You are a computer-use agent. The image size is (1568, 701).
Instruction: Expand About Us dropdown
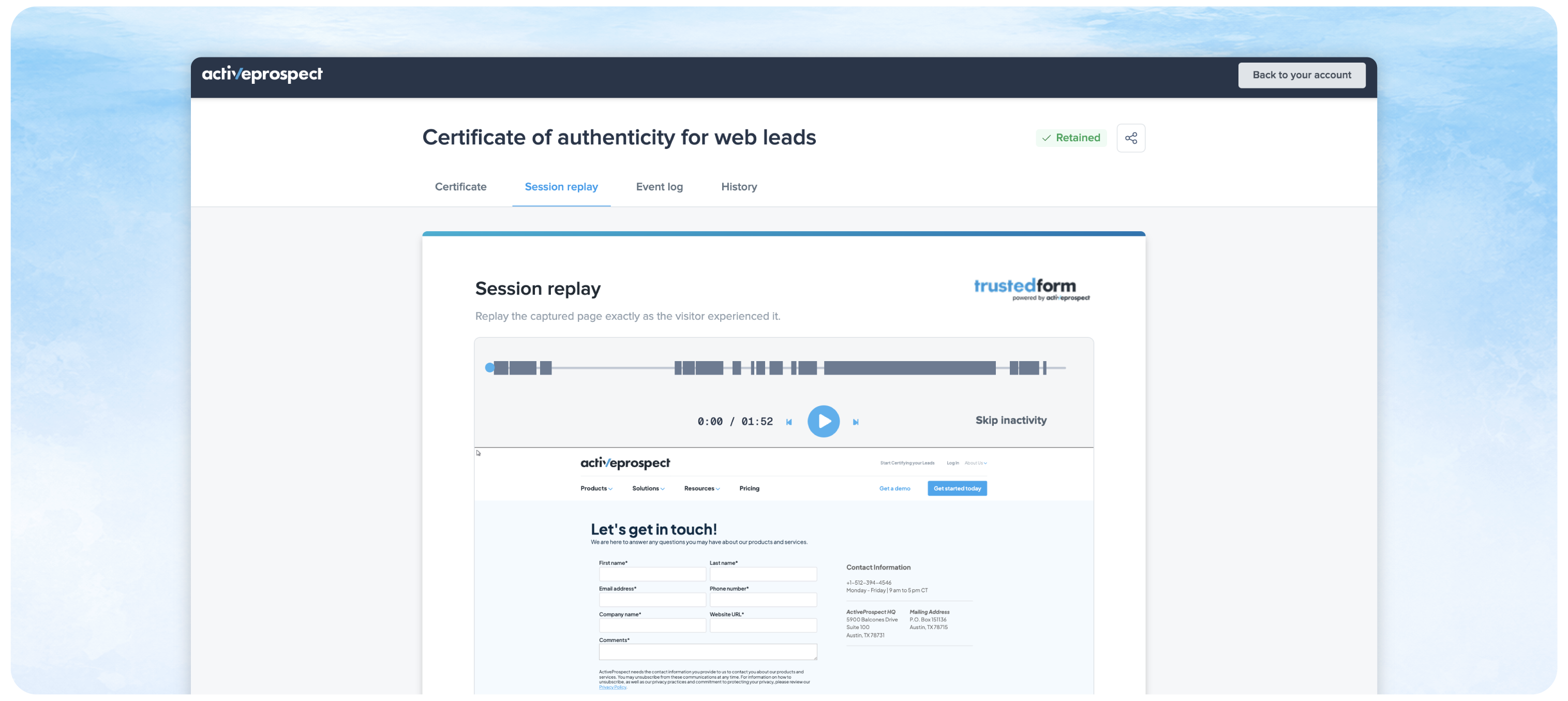[976, 463]
